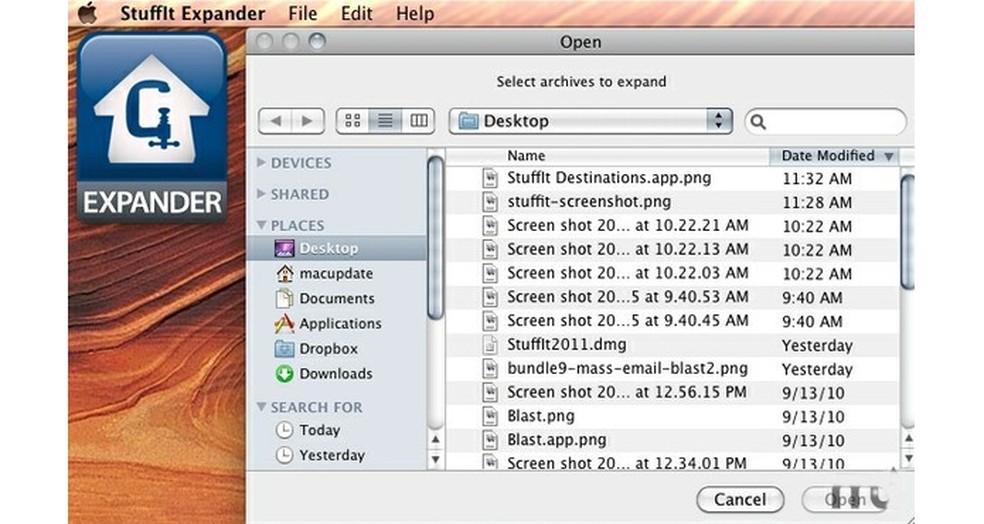Viewport: 984px width, 524px height.
Task: Click the 11:28 AM date cell
Action: click(x=817, y=203)
